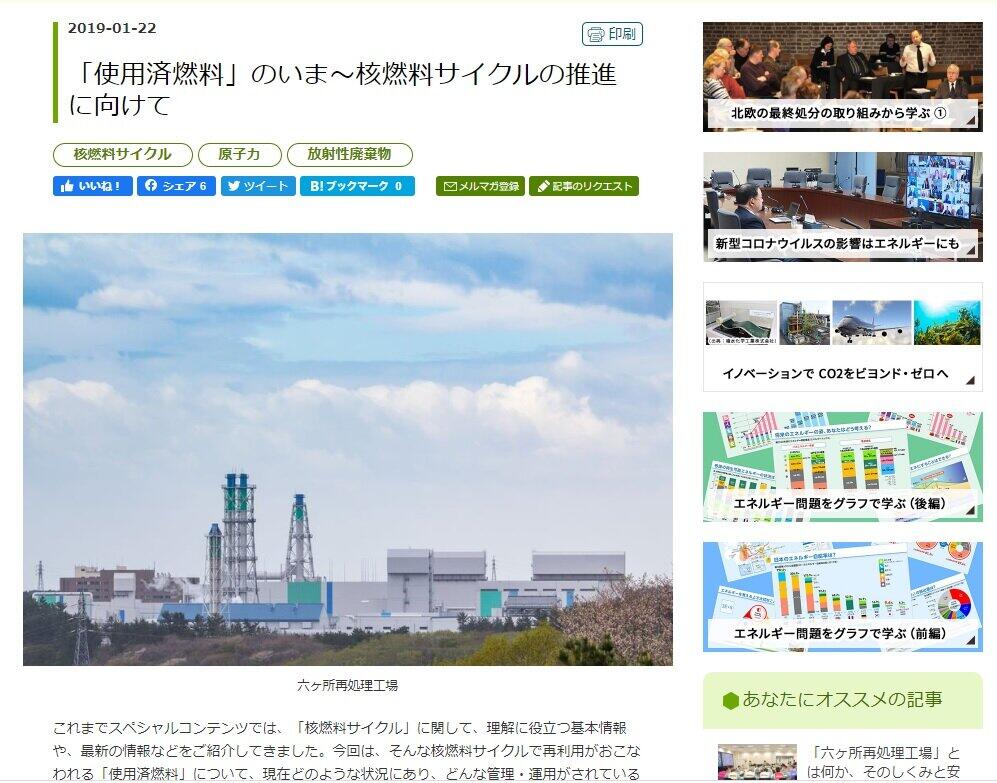Click the メルマガ登録 button
Image resolution: width=997 pixels, height=783 pixels.
[x=481, y=186]
